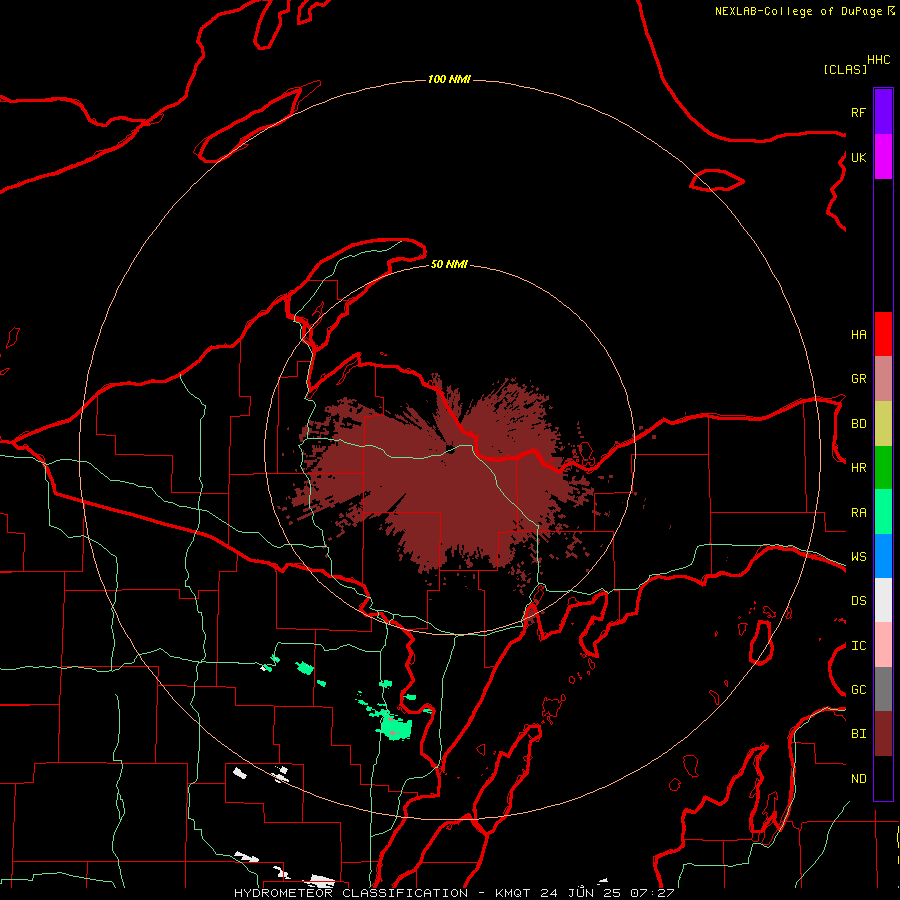Click the 100 NMI range ring label
Image resolution: width=900 pixels, height=900 pixels.
pos(449,79)
